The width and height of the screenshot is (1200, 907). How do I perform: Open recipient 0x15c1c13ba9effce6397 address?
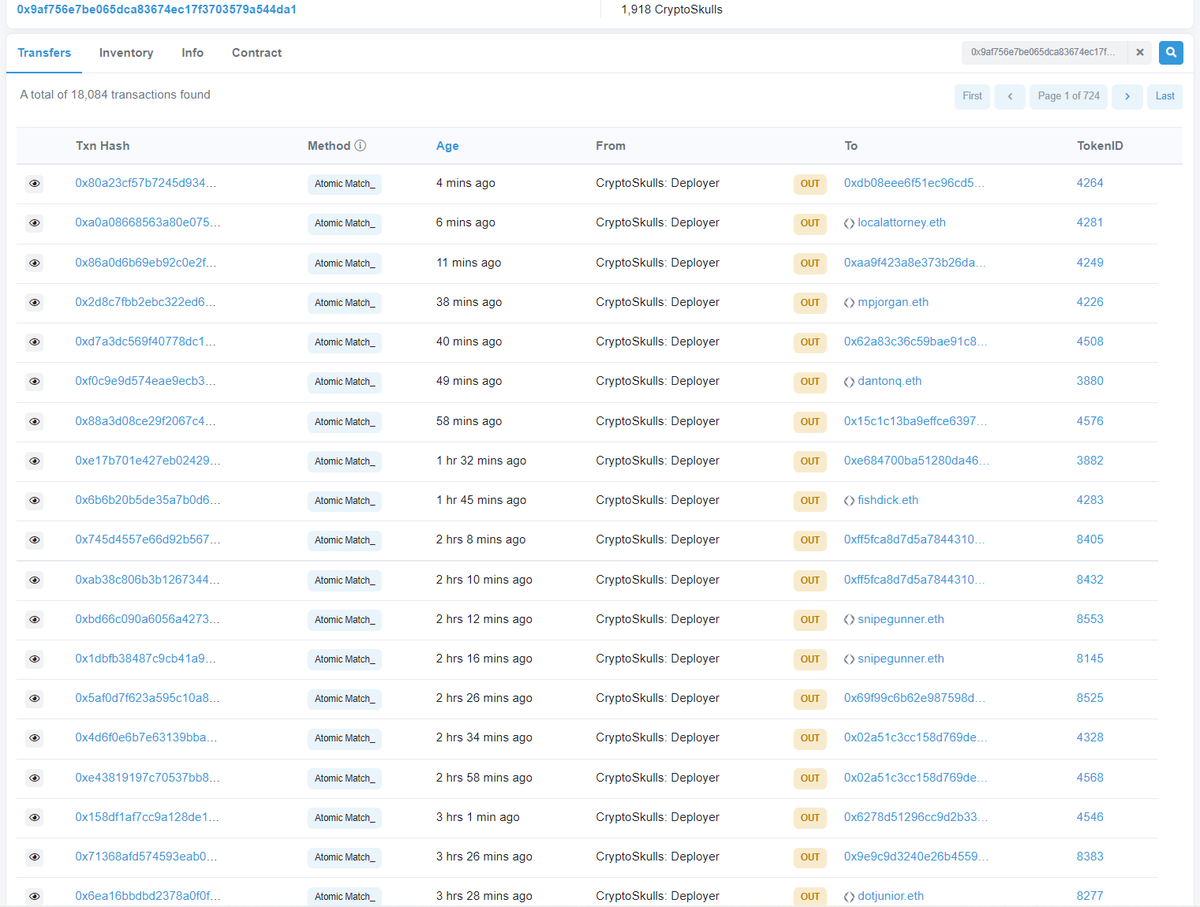point(916,421)
